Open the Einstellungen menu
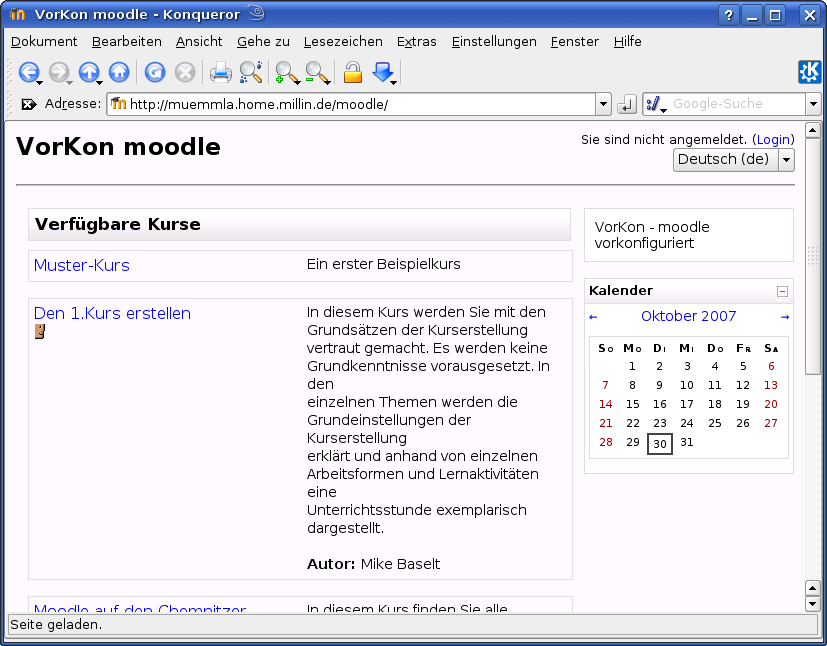 pyautogui.click(x=494, y=42)
